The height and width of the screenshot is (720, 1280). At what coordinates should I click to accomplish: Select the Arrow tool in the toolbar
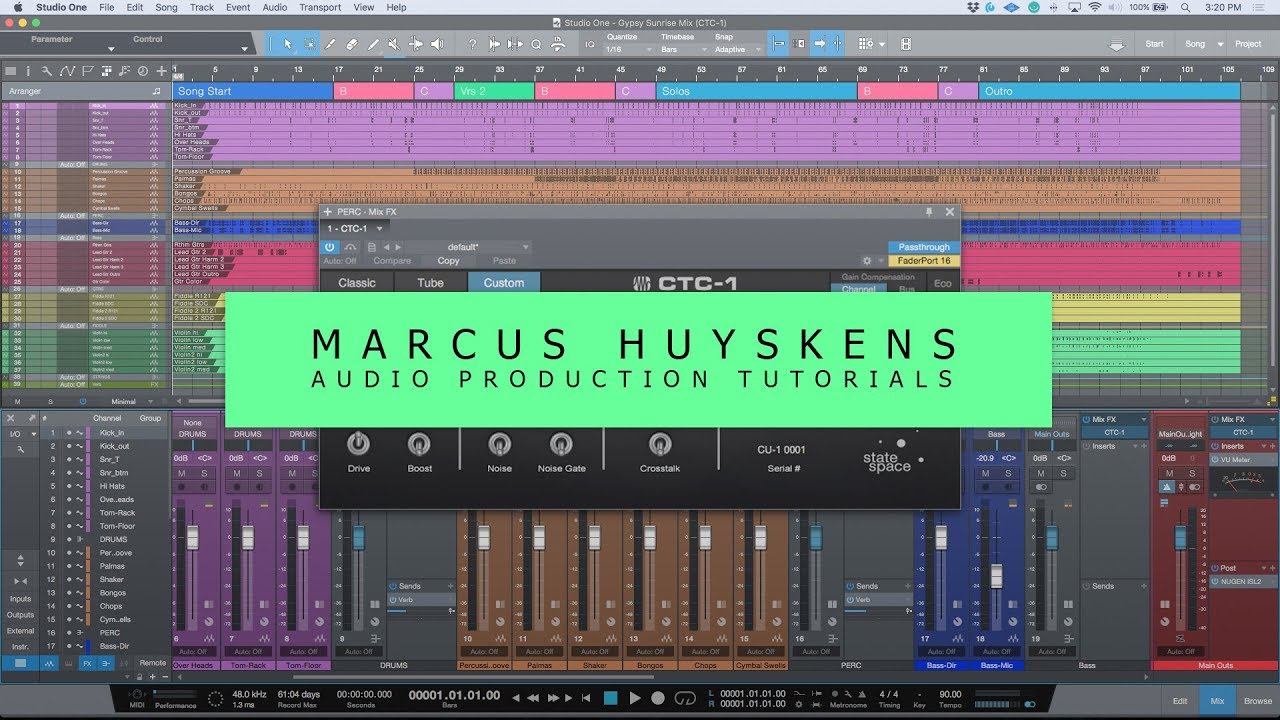288,44
